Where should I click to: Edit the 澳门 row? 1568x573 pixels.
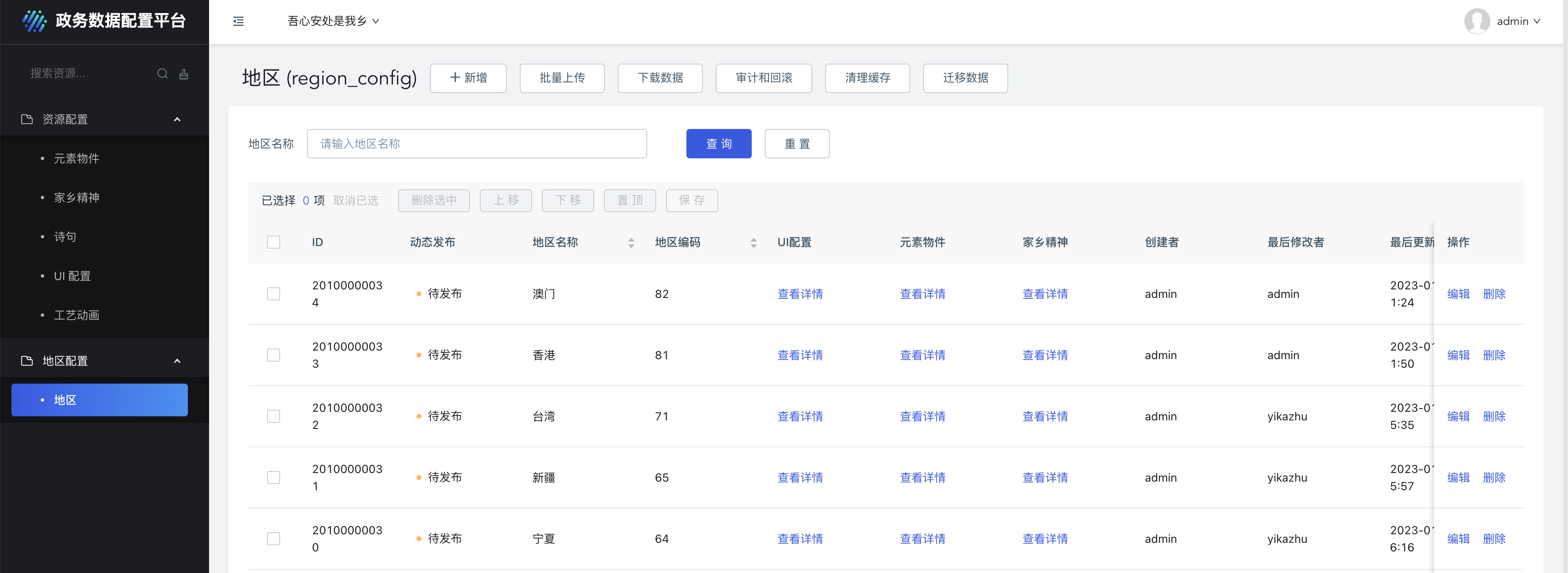(x=1459, y=294)
